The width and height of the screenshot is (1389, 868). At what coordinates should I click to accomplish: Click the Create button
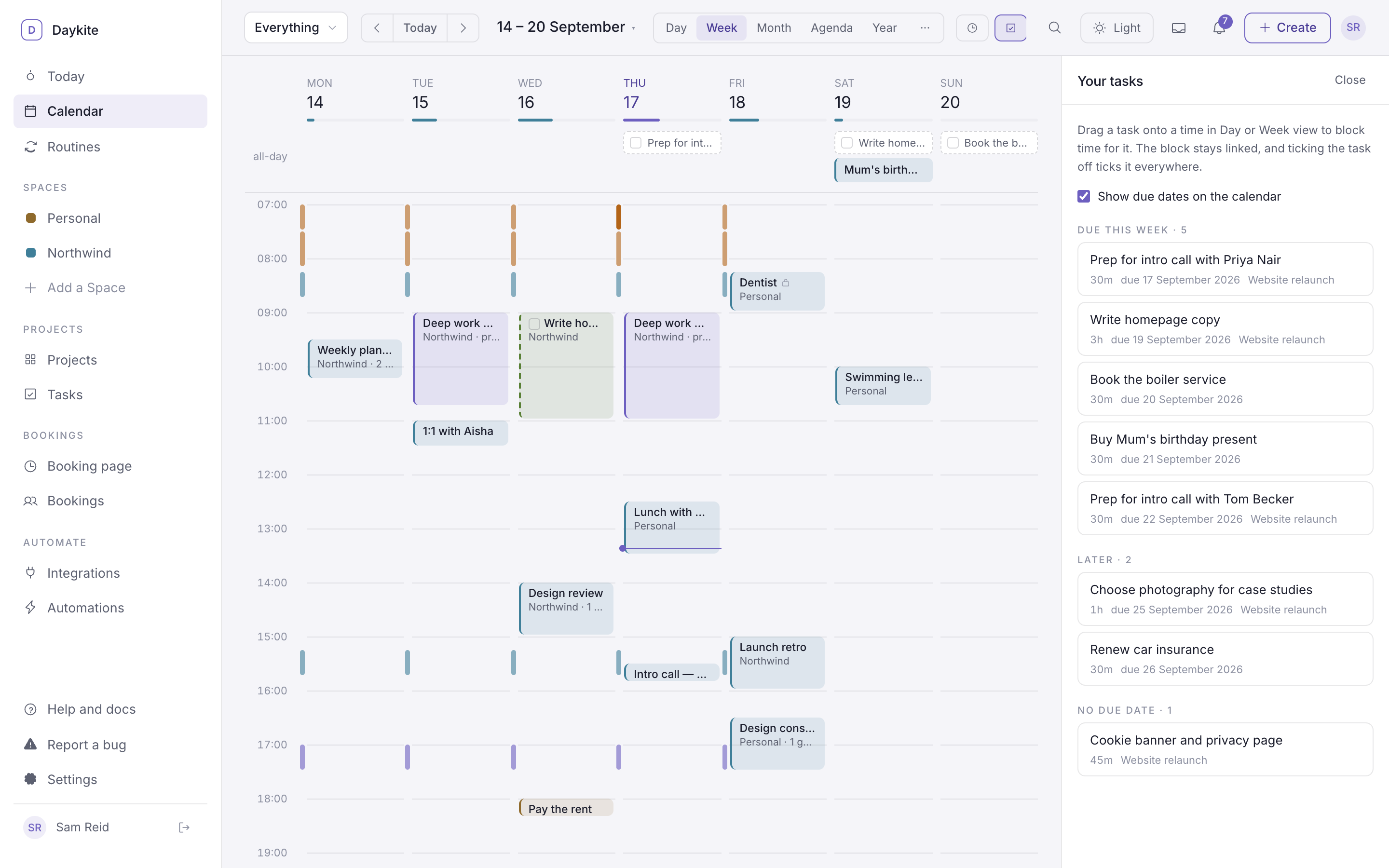1287,27
